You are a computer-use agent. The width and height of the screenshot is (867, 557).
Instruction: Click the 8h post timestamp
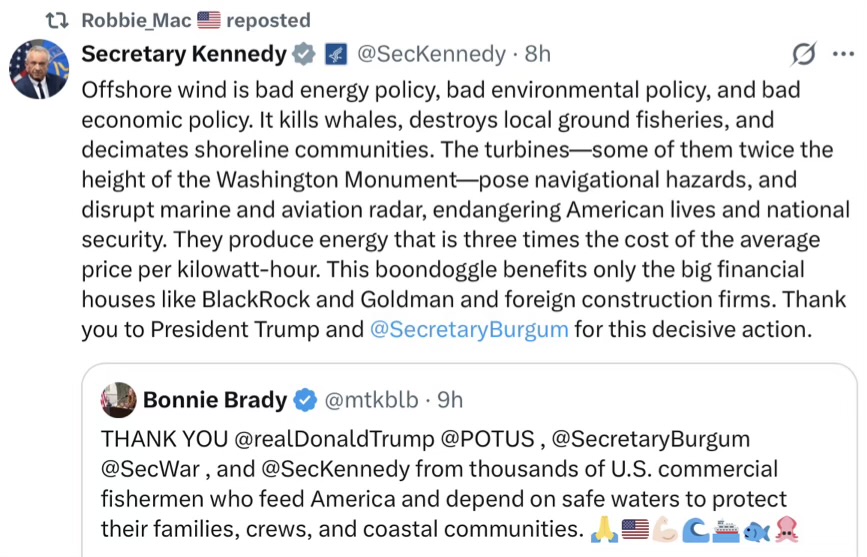538,54
